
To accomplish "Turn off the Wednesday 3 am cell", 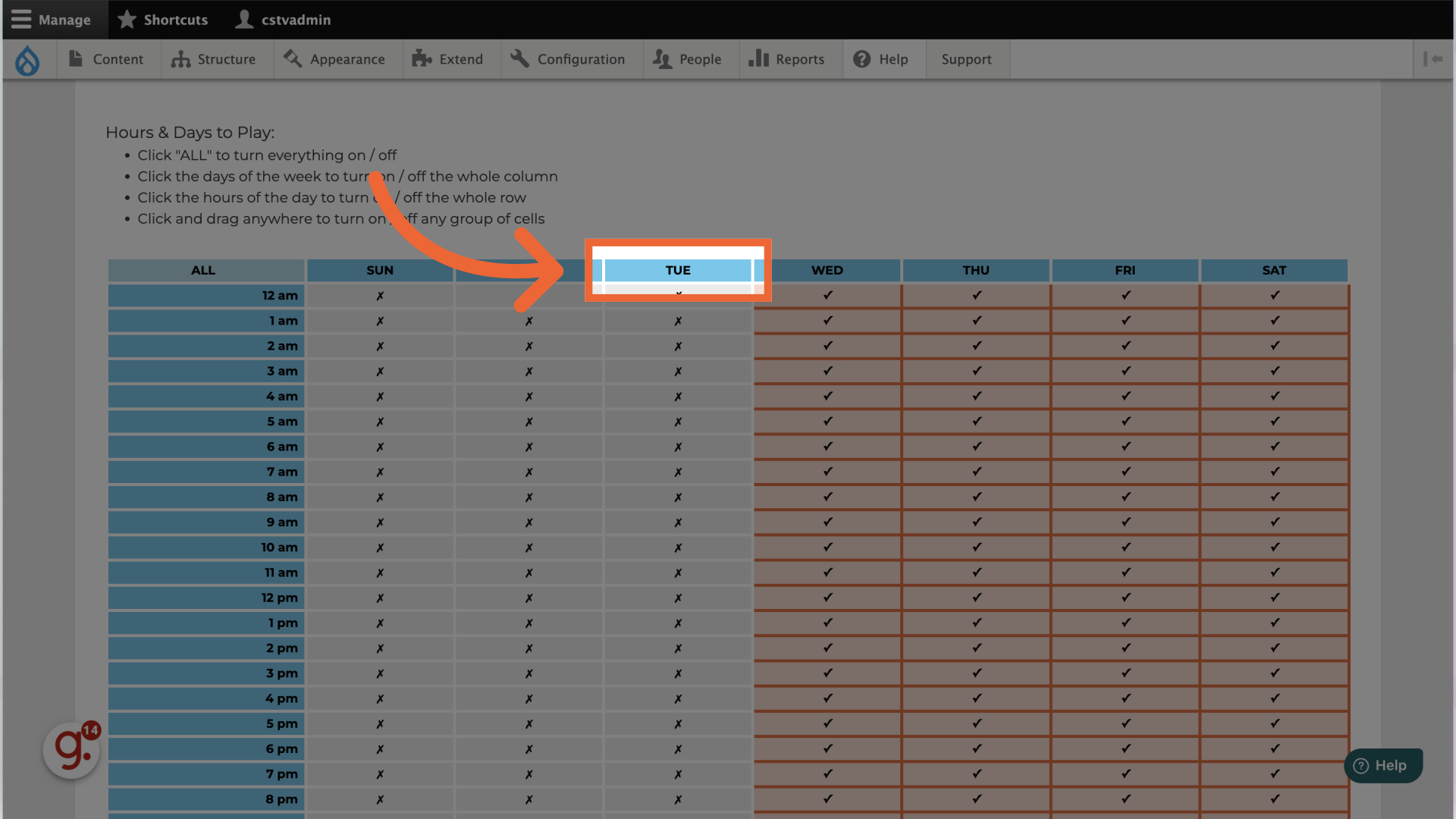I will click(827, 371).
